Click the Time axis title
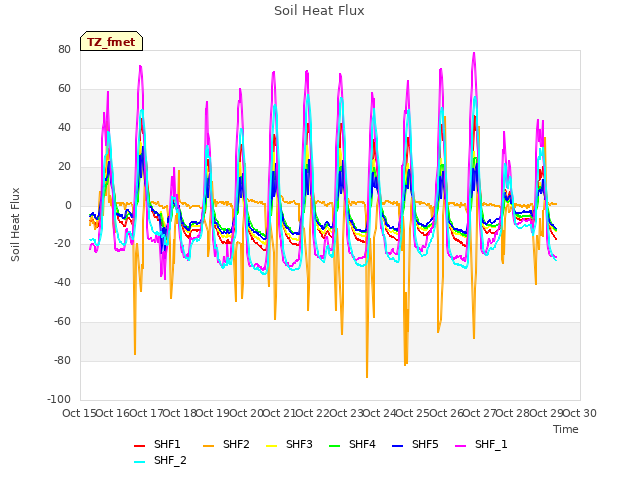The width and height of the screenshot is (640, 480). 566,429
